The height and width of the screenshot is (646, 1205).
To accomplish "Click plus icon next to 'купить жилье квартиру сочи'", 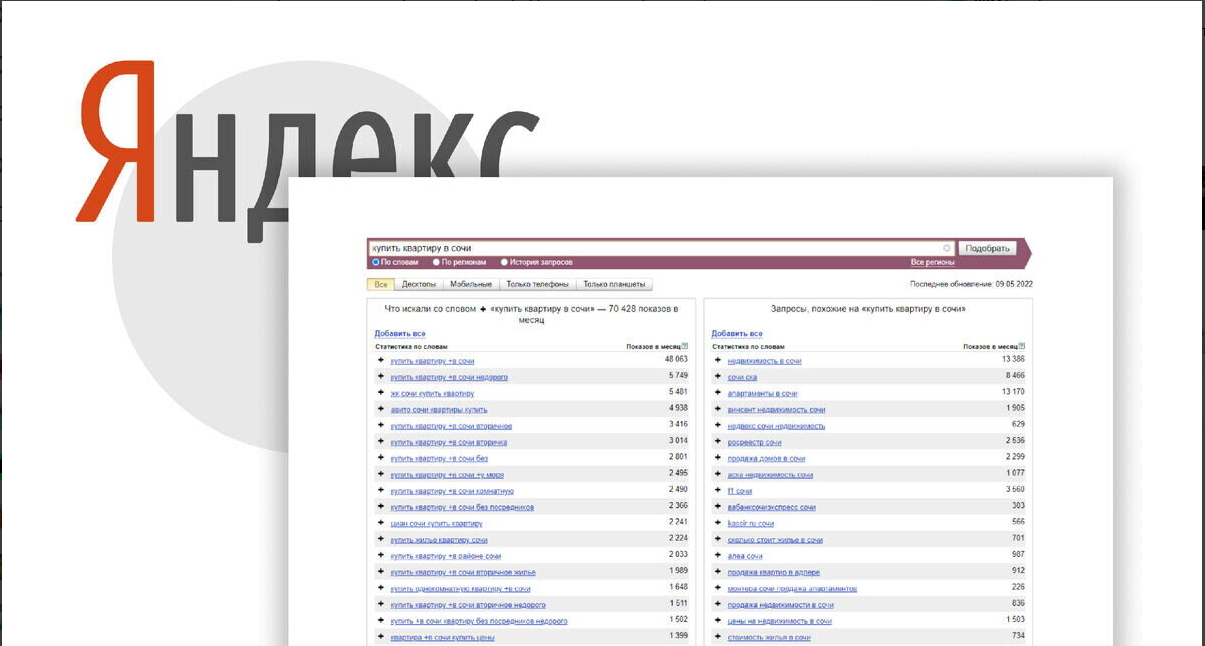I will coord(381,539).
